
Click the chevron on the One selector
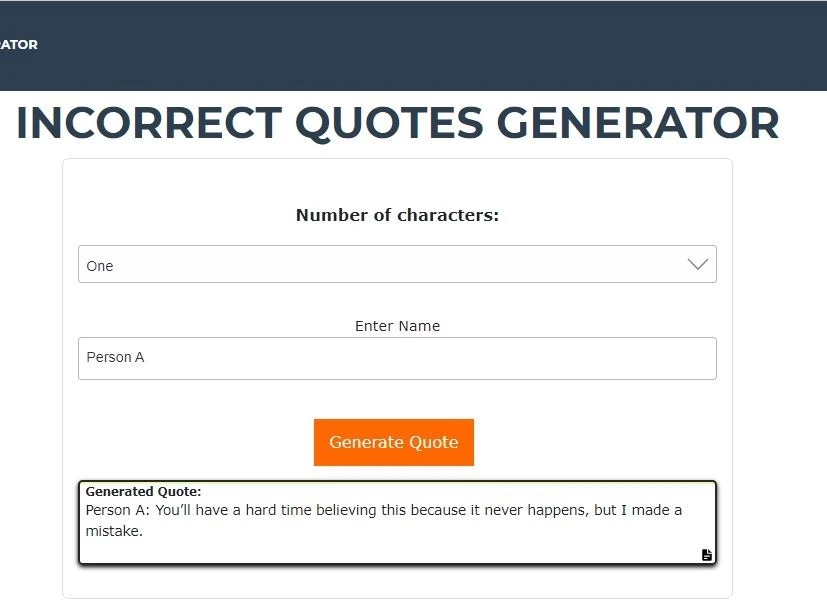(x=698, y=264)
